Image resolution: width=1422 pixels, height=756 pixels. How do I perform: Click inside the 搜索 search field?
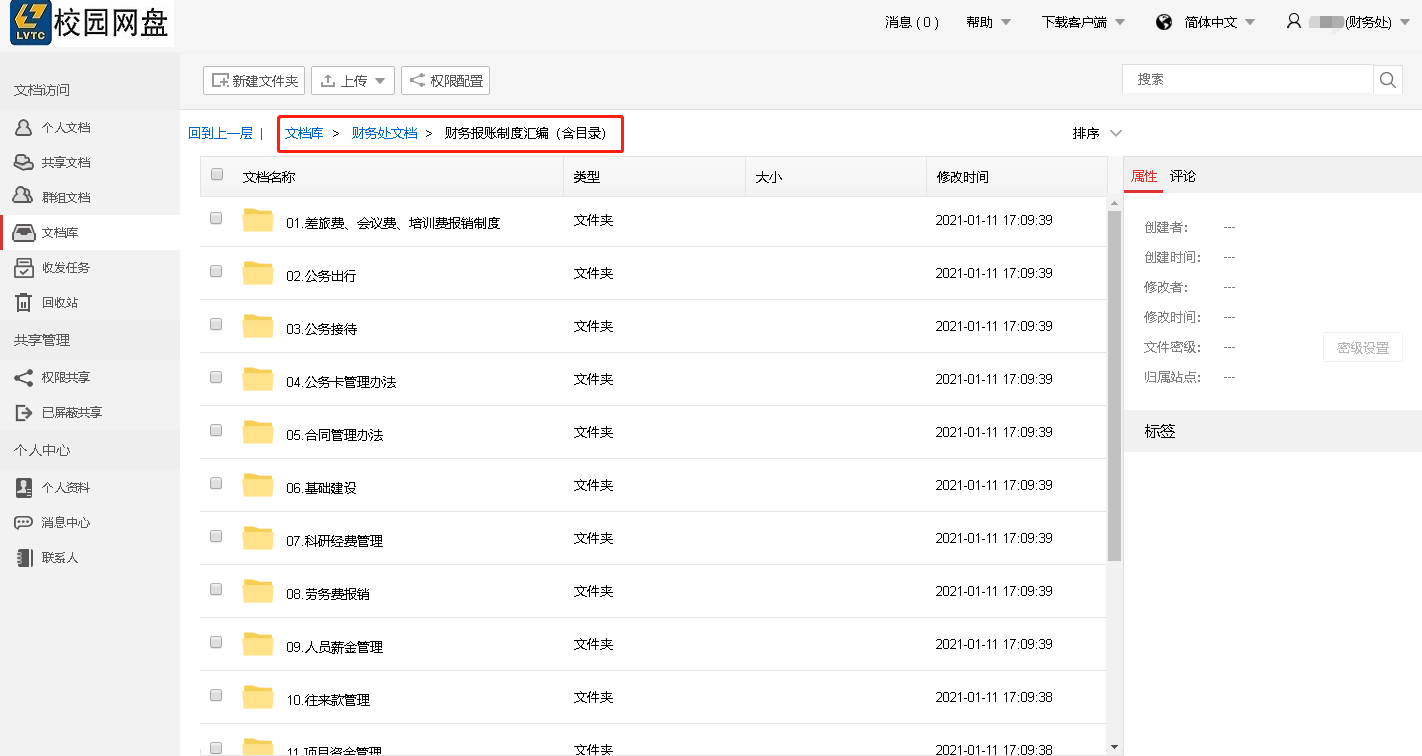tap(1248, 80)
